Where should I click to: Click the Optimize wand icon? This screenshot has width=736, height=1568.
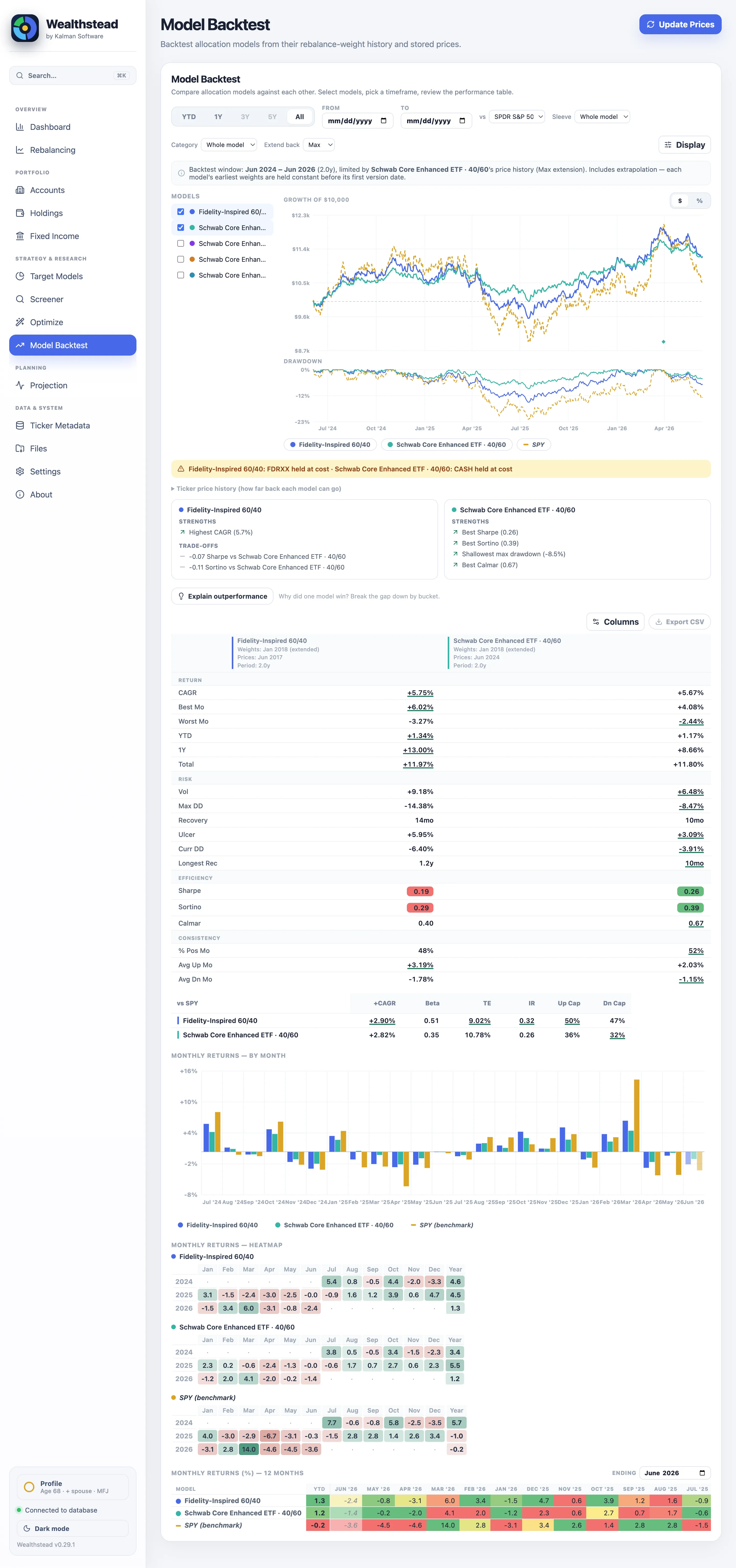20,322
